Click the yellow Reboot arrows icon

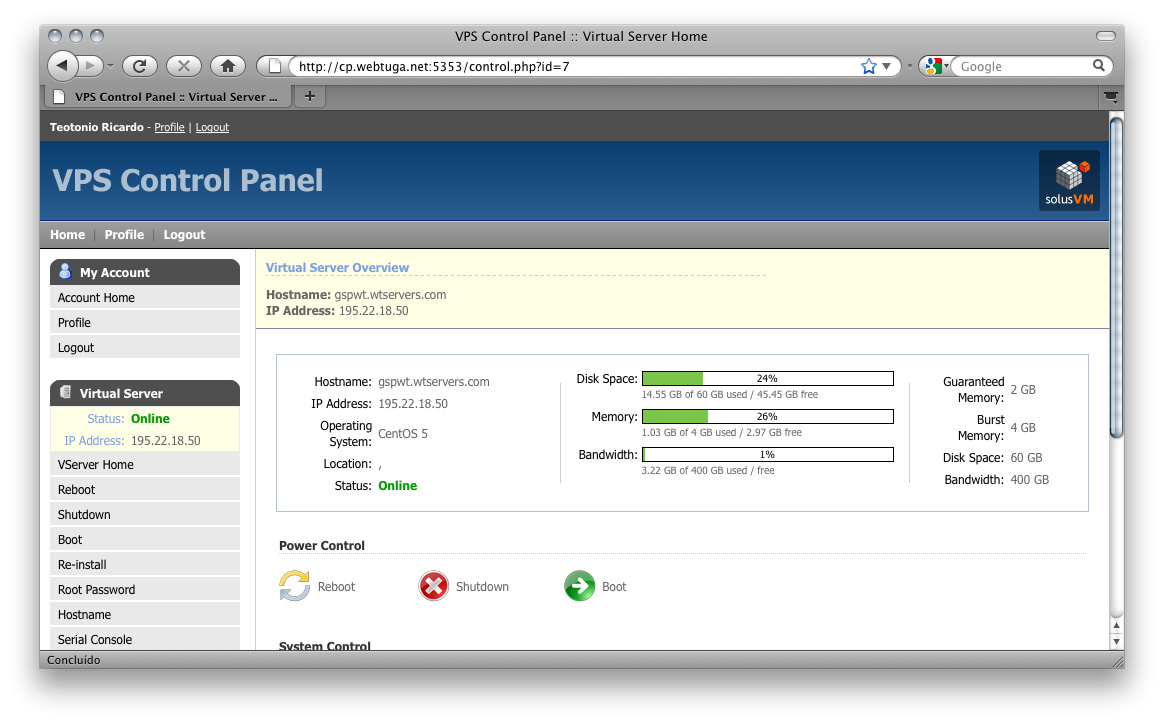coord(295,586)
